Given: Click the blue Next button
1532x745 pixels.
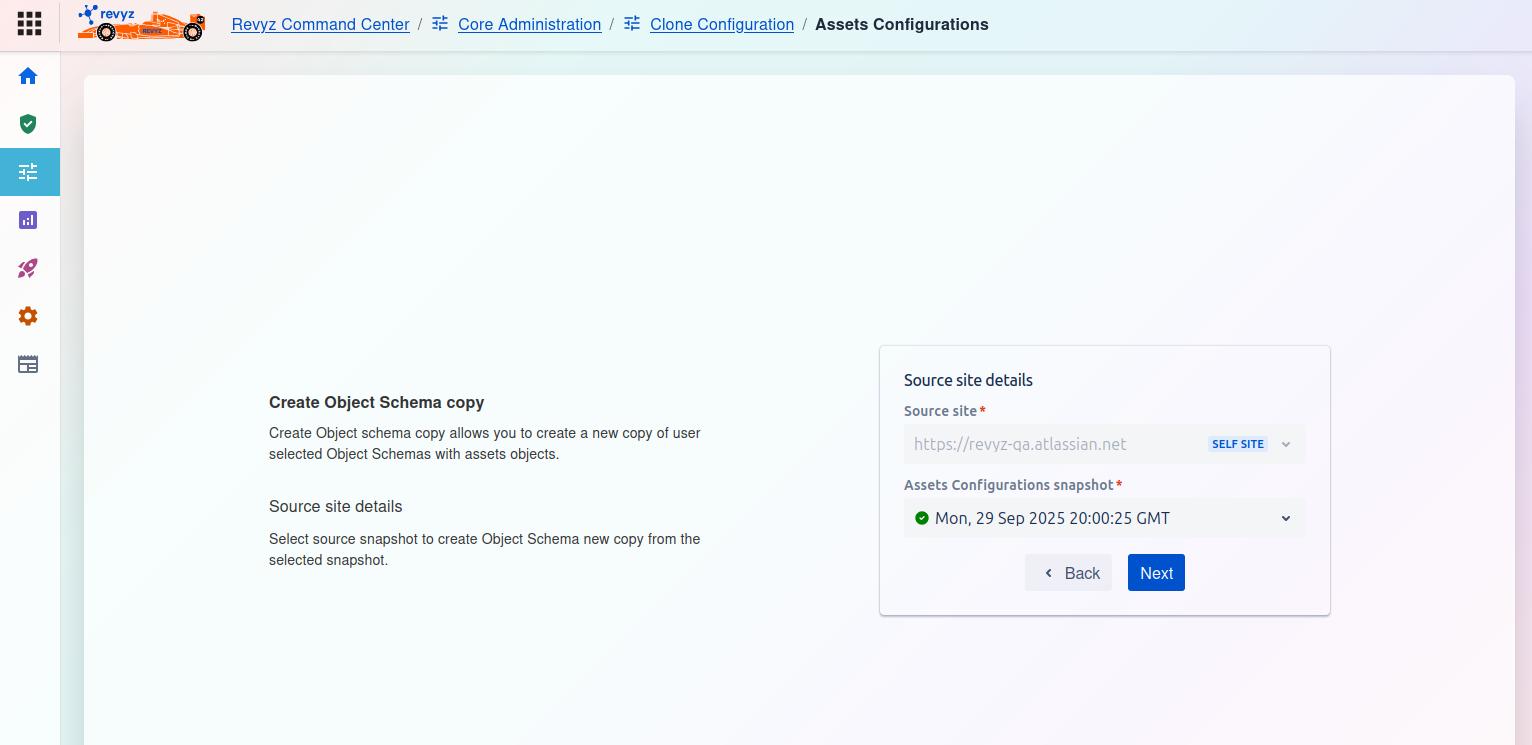Looking at the screenshot, I should pyautogui.click(x=1156, y=573).
